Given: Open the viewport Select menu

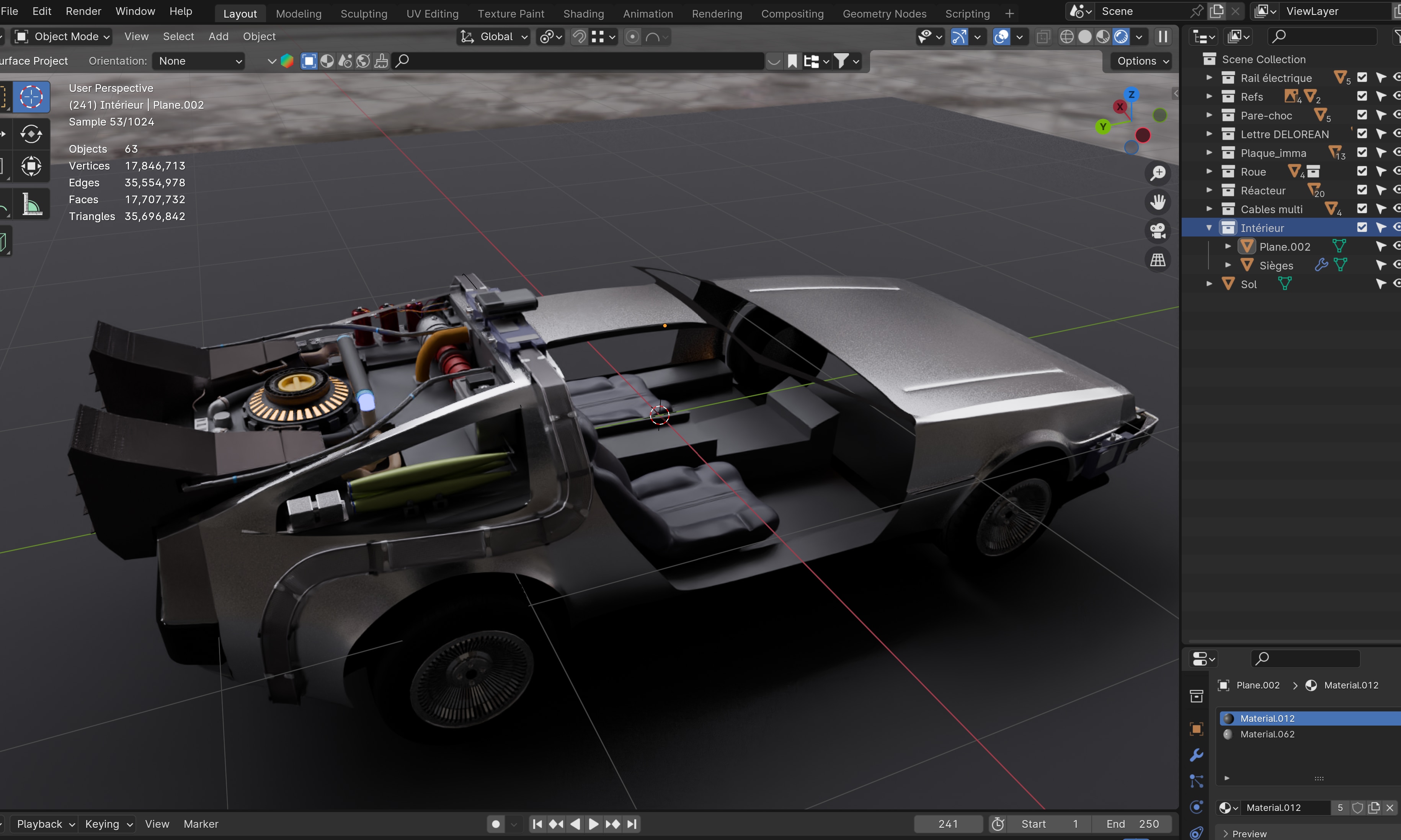Looking at the screenshot, I should pos(178,37).
